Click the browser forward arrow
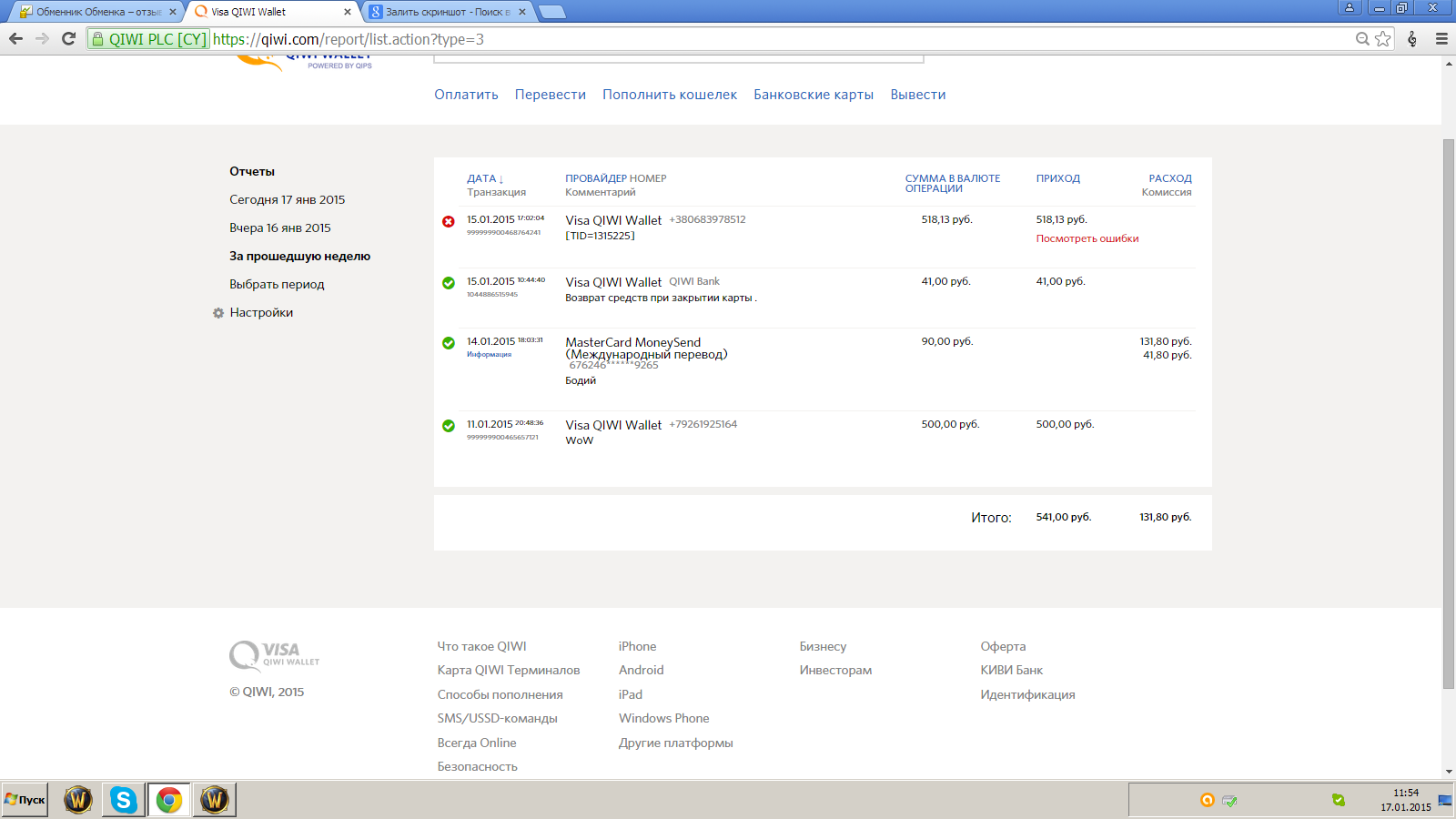The height and width of the screenshot is (819, 1456). click(42, 39)
